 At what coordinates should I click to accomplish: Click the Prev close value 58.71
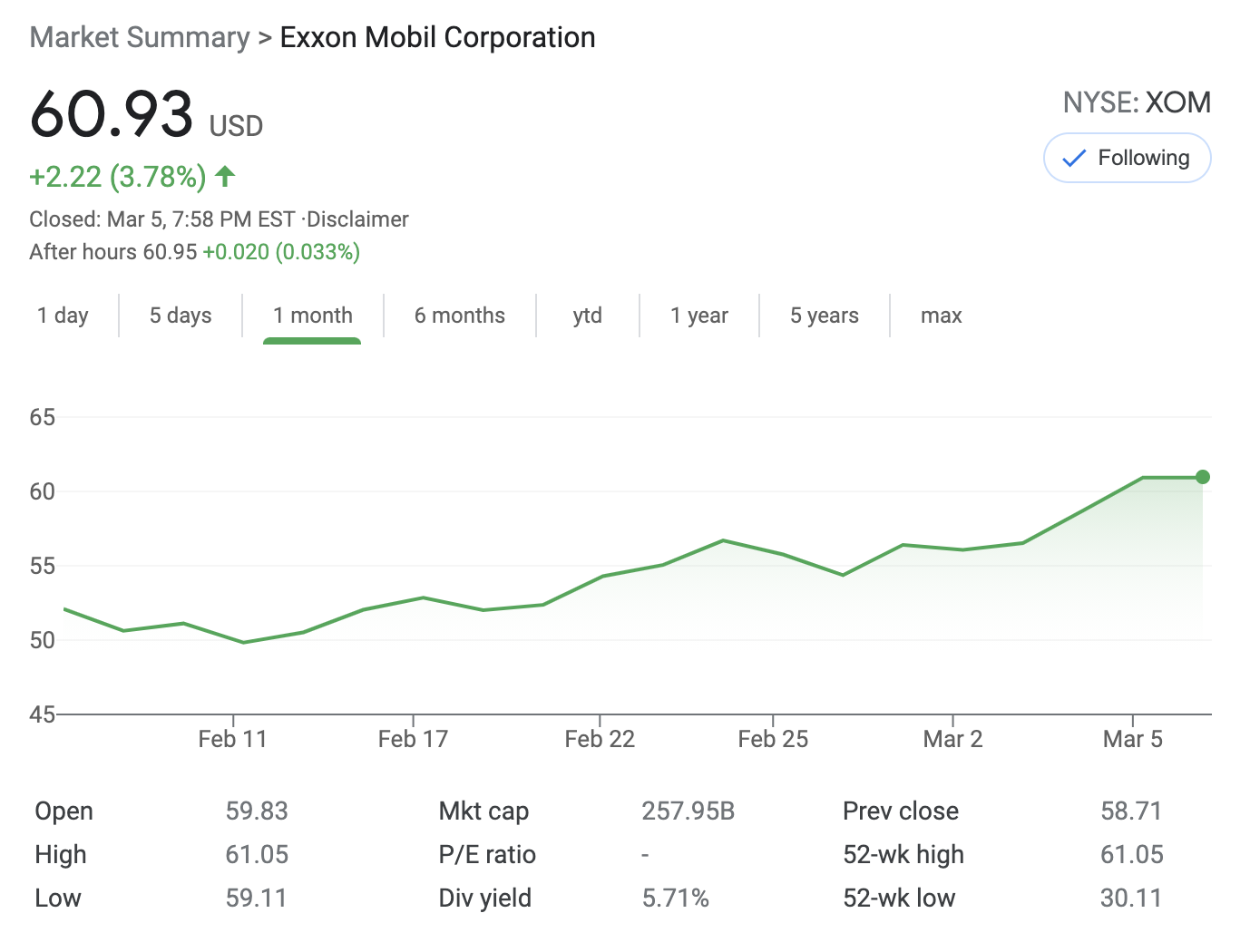(1131, 811)
